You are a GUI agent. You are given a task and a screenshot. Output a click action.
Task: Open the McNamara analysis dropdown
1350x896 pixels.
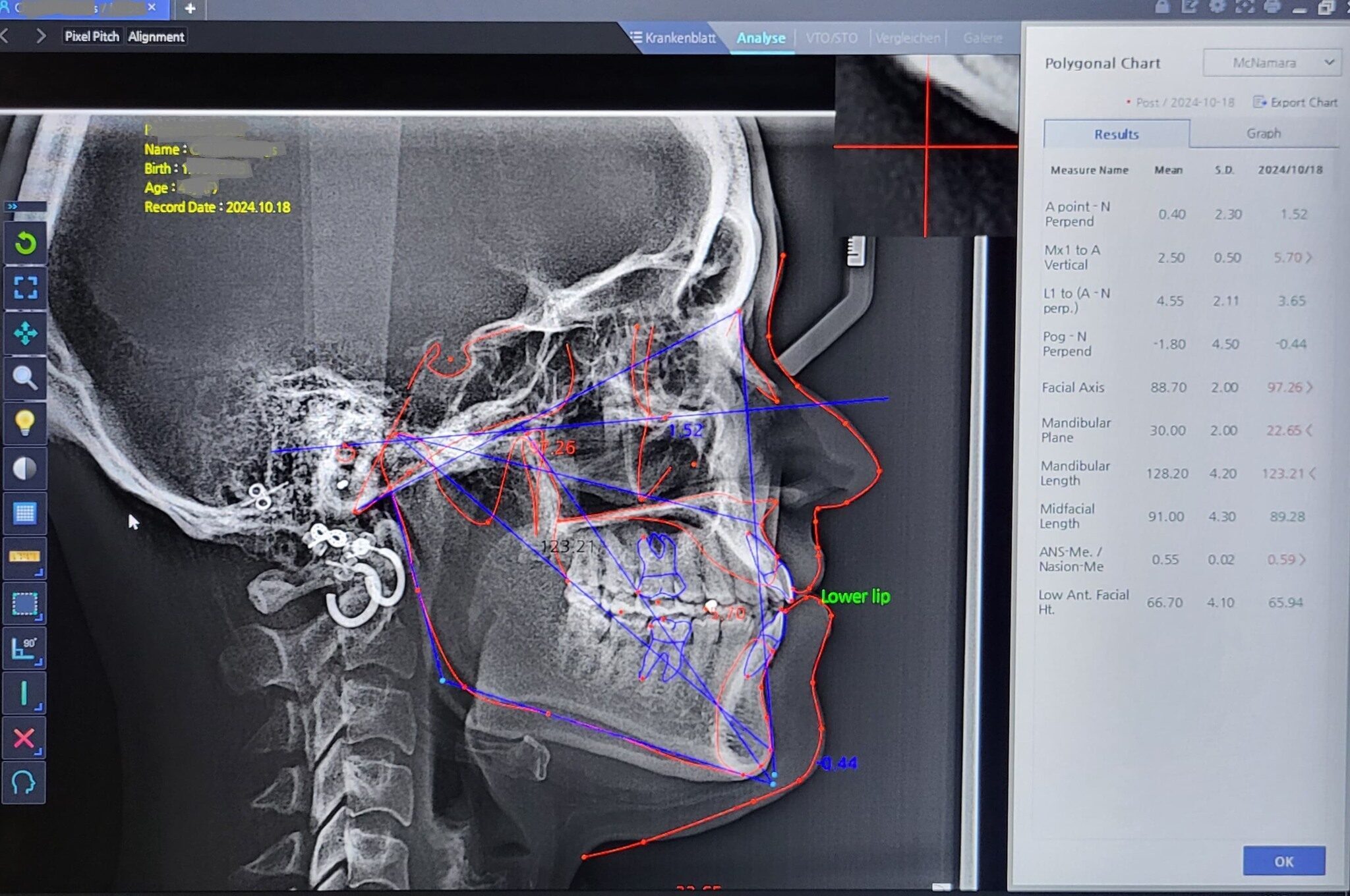click(x=1272, y=63)
